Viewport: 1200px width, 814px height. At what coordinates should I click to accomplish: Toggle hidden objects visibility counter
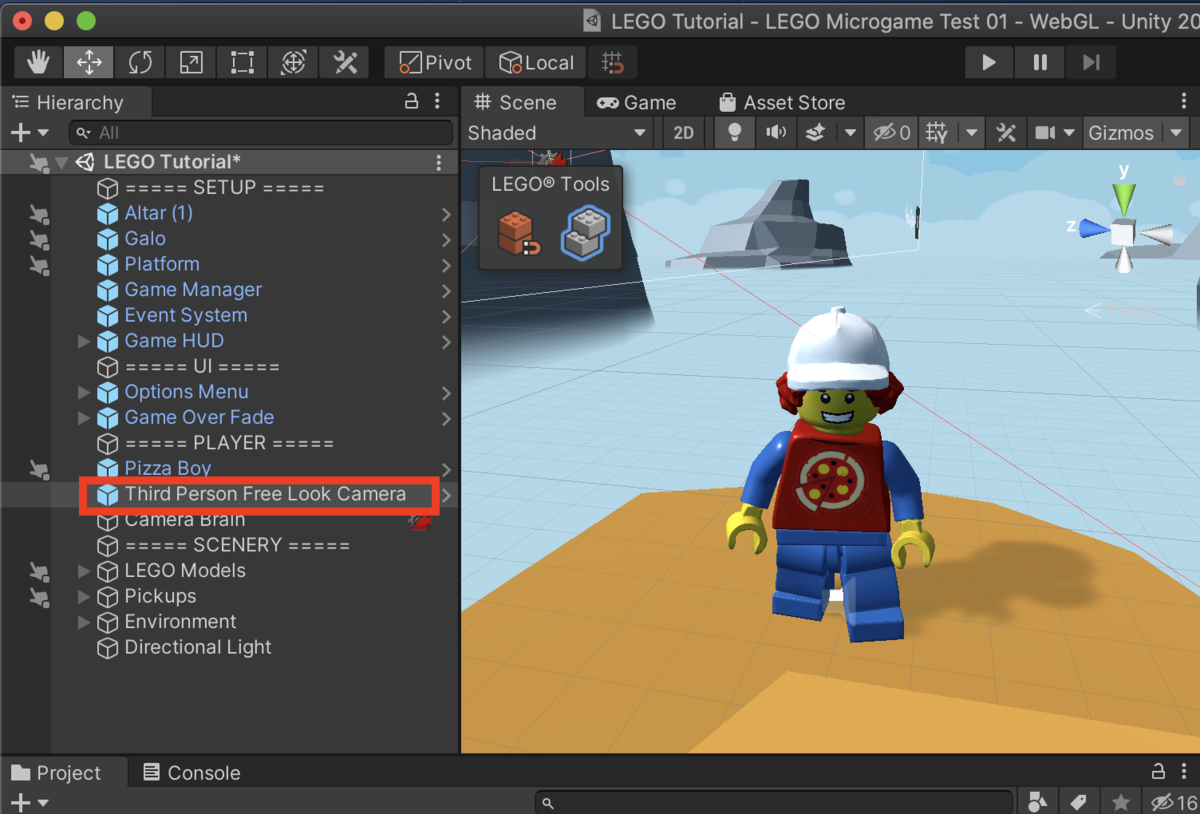coord(892,132)
